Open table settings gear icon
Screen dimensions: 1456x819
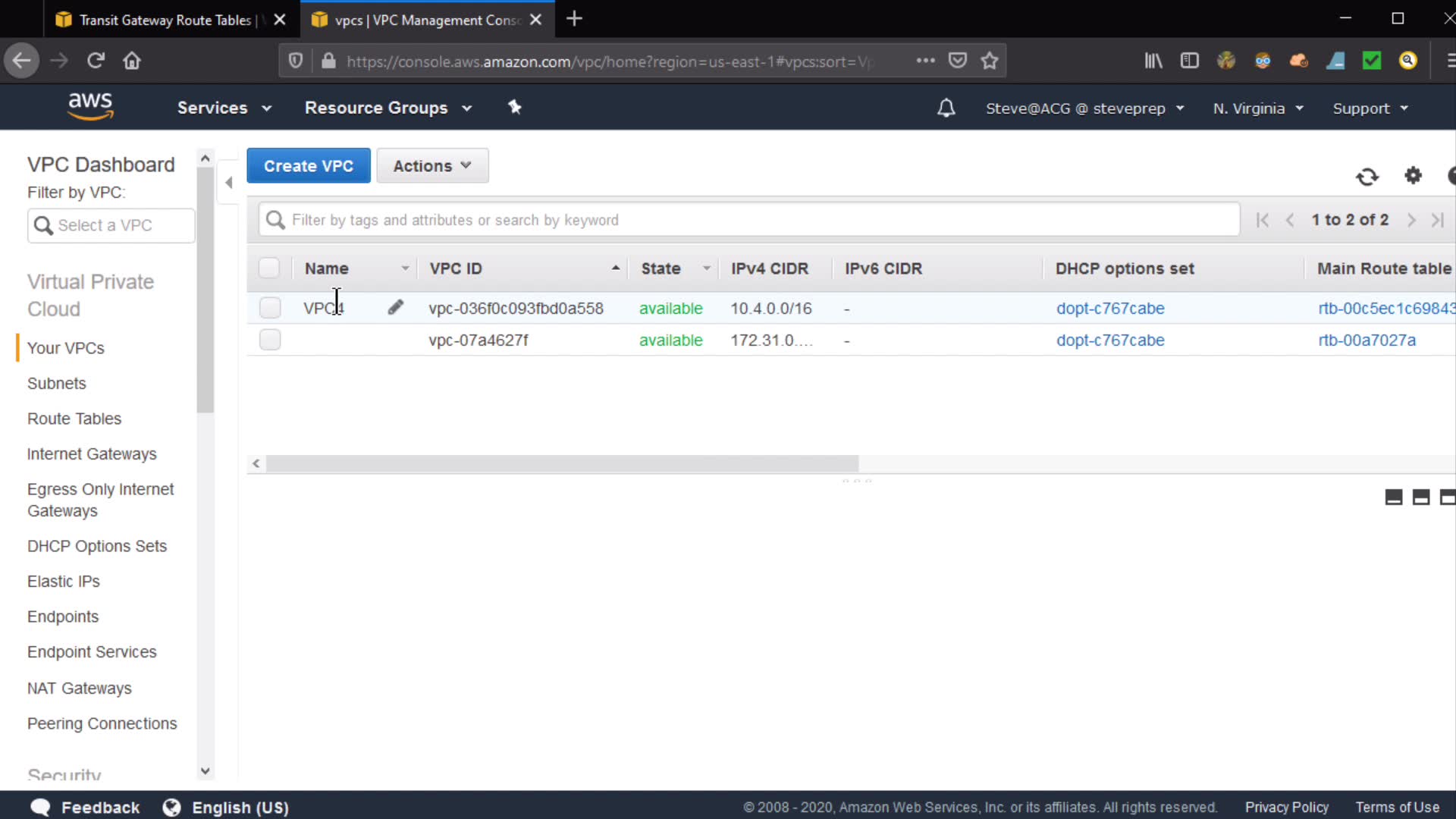[1413, 176]
